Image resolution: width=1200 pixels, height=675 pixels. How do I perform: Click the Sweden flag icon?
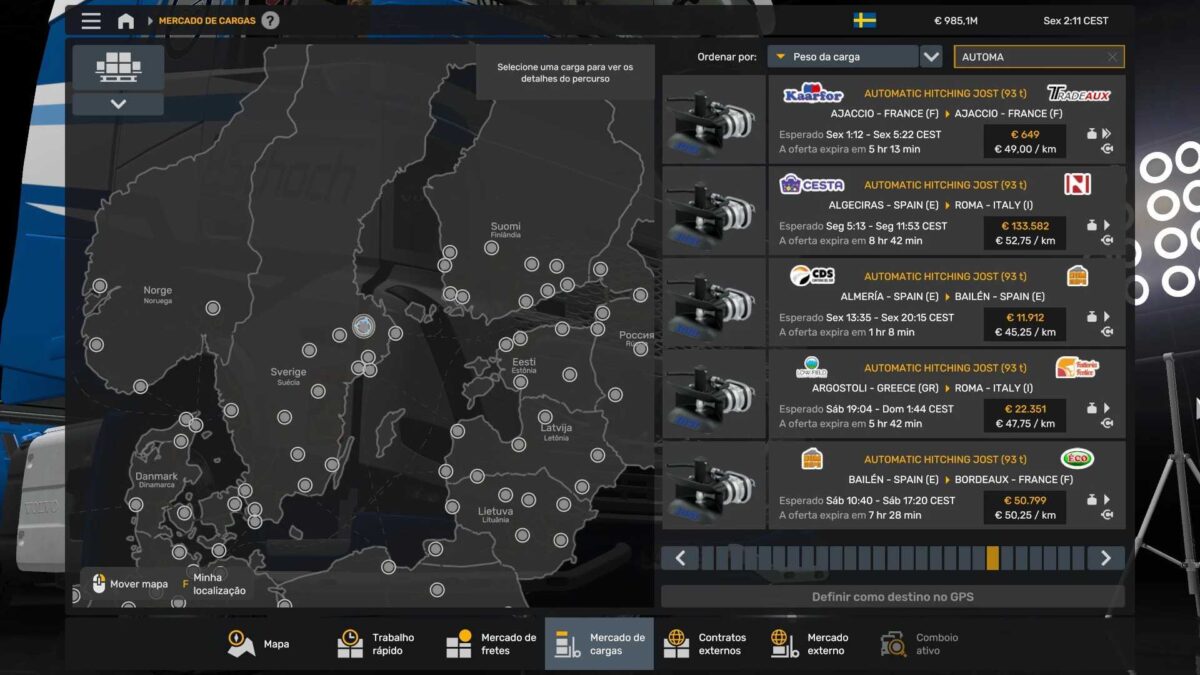(x=864, y=21)
